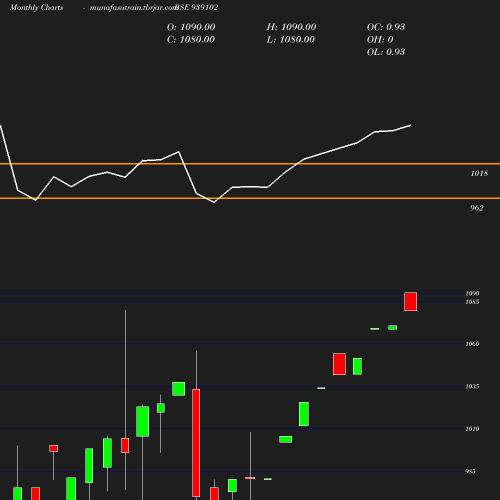Screen dimensions: 500x500
Task: Select the L: 1080.00 low value
Action: click(x=291, y=40)
